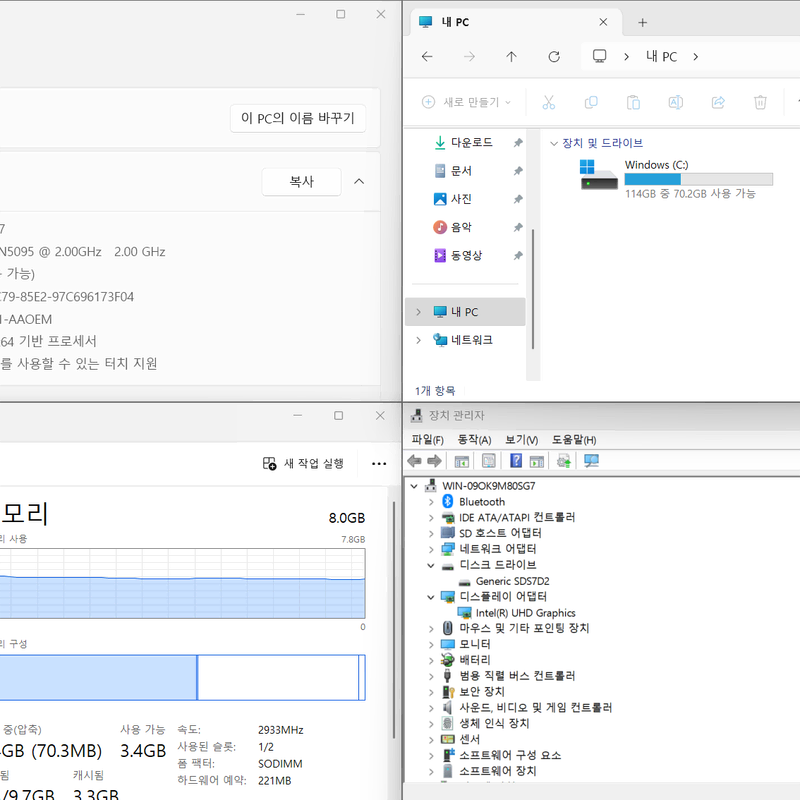
Task: Expand the Bluetooth node in Device Manager
Action: click(x=431, y=502)
